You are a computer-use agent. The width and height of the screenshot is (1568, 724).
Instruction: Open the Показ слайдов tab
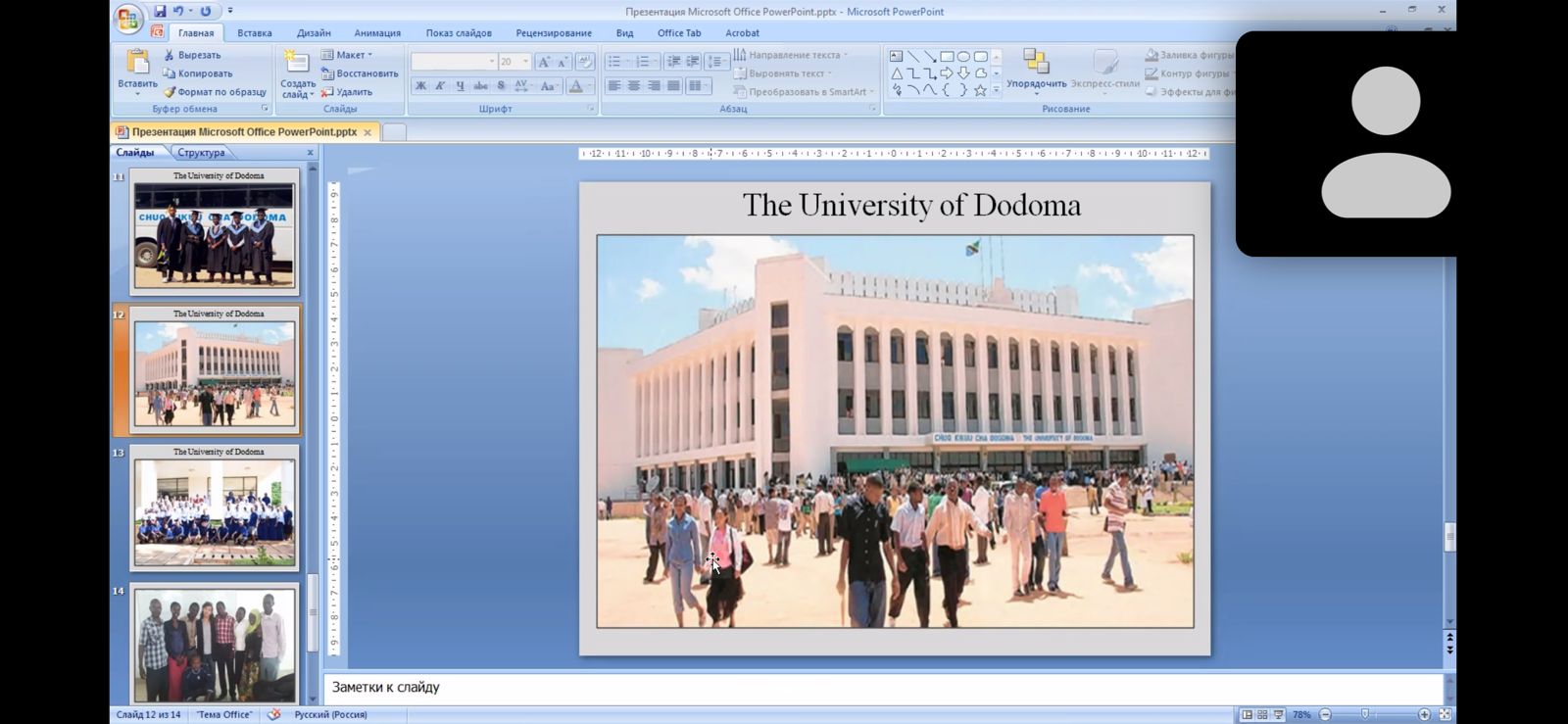(x=459, y=33)
